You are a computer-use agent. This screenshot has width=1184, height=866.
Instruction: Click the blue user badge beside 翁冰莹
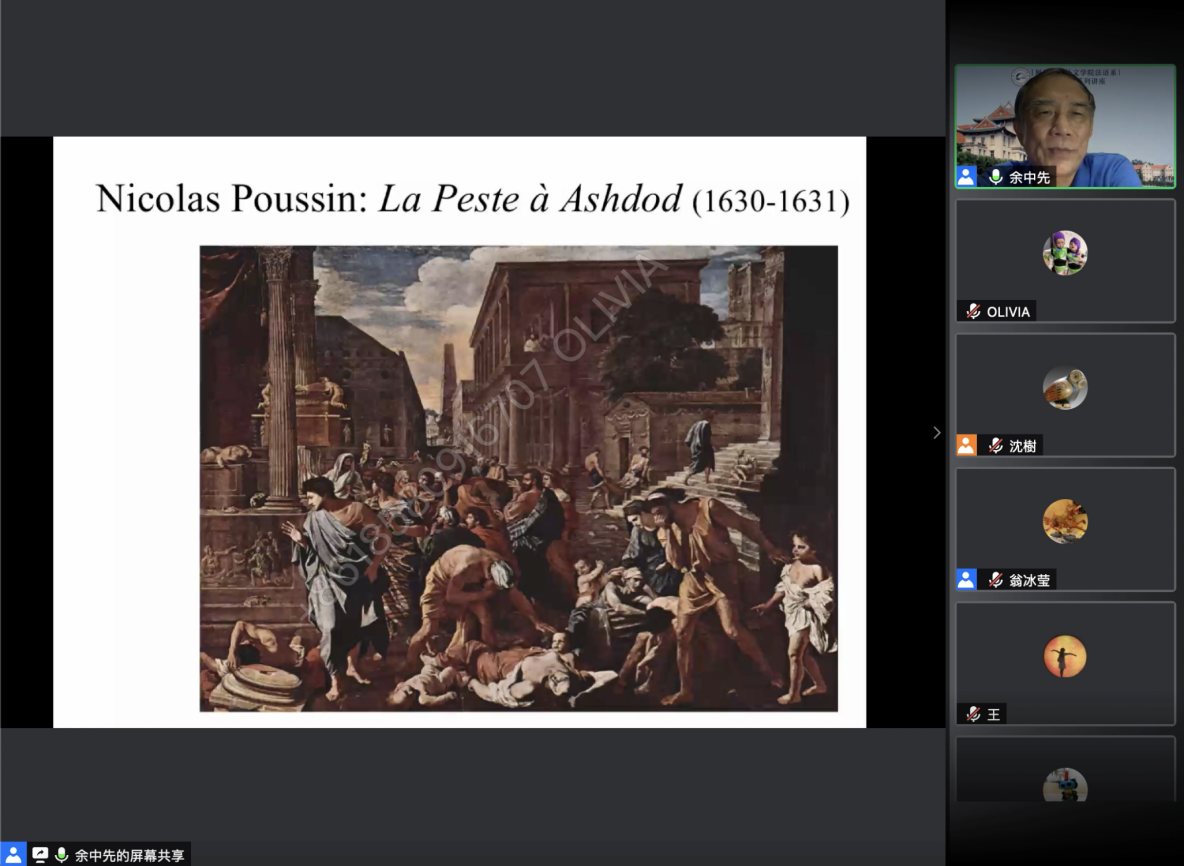coord(966,580)
